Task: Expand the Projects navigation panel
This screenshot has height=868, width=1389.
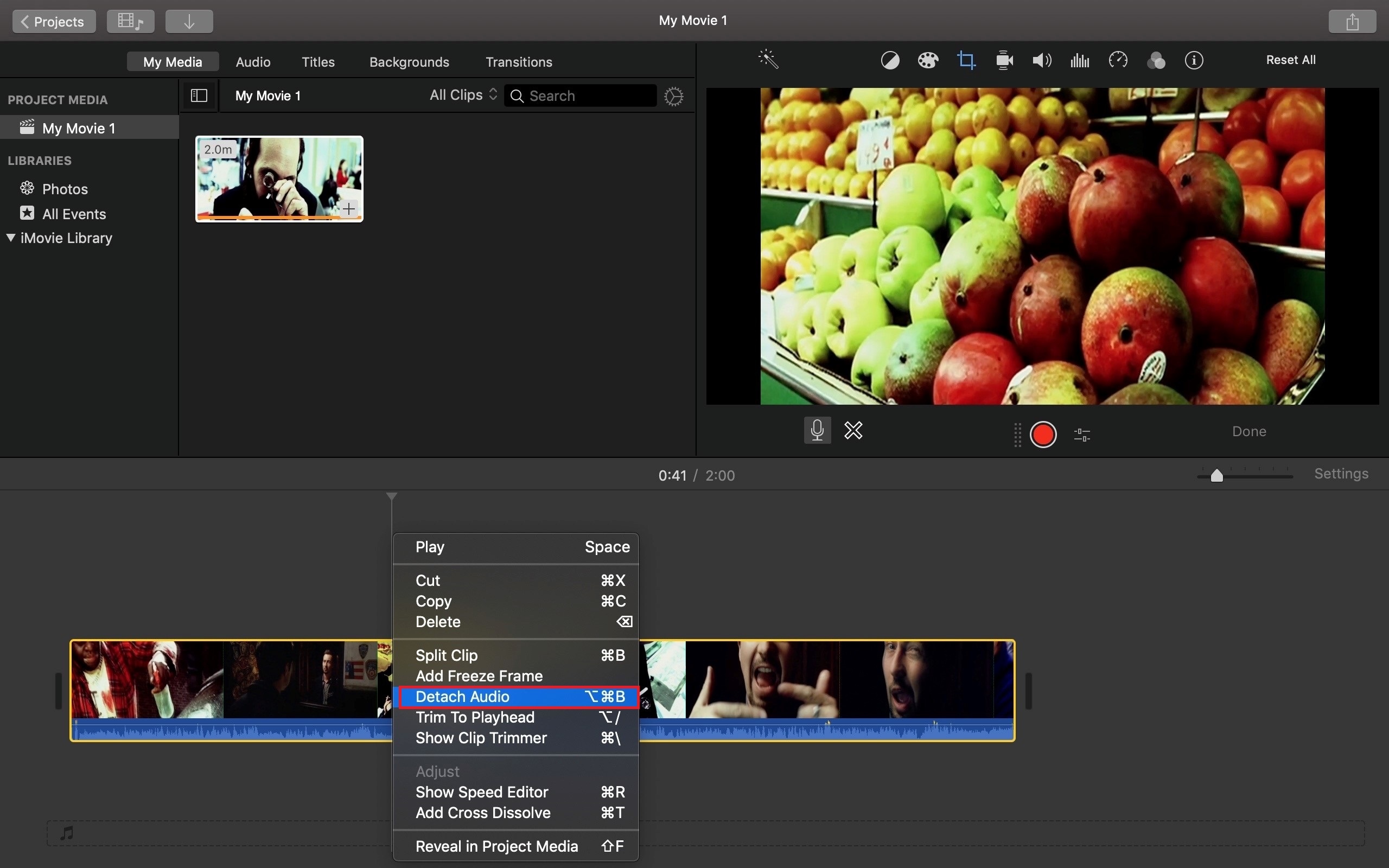Action: pos(52,20)
